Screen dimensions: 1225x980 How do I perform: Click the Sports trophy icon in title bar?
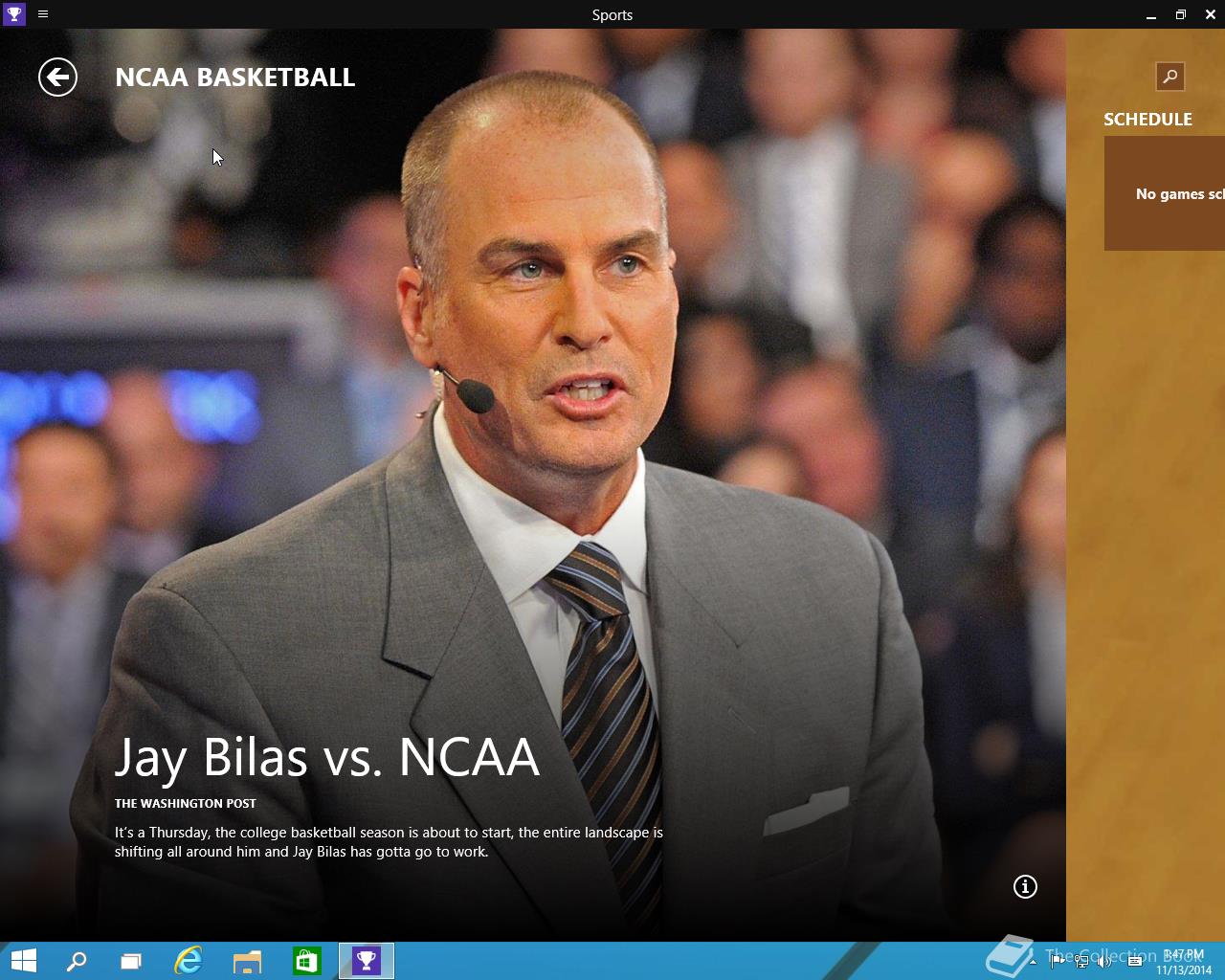[x=13, y=14]
